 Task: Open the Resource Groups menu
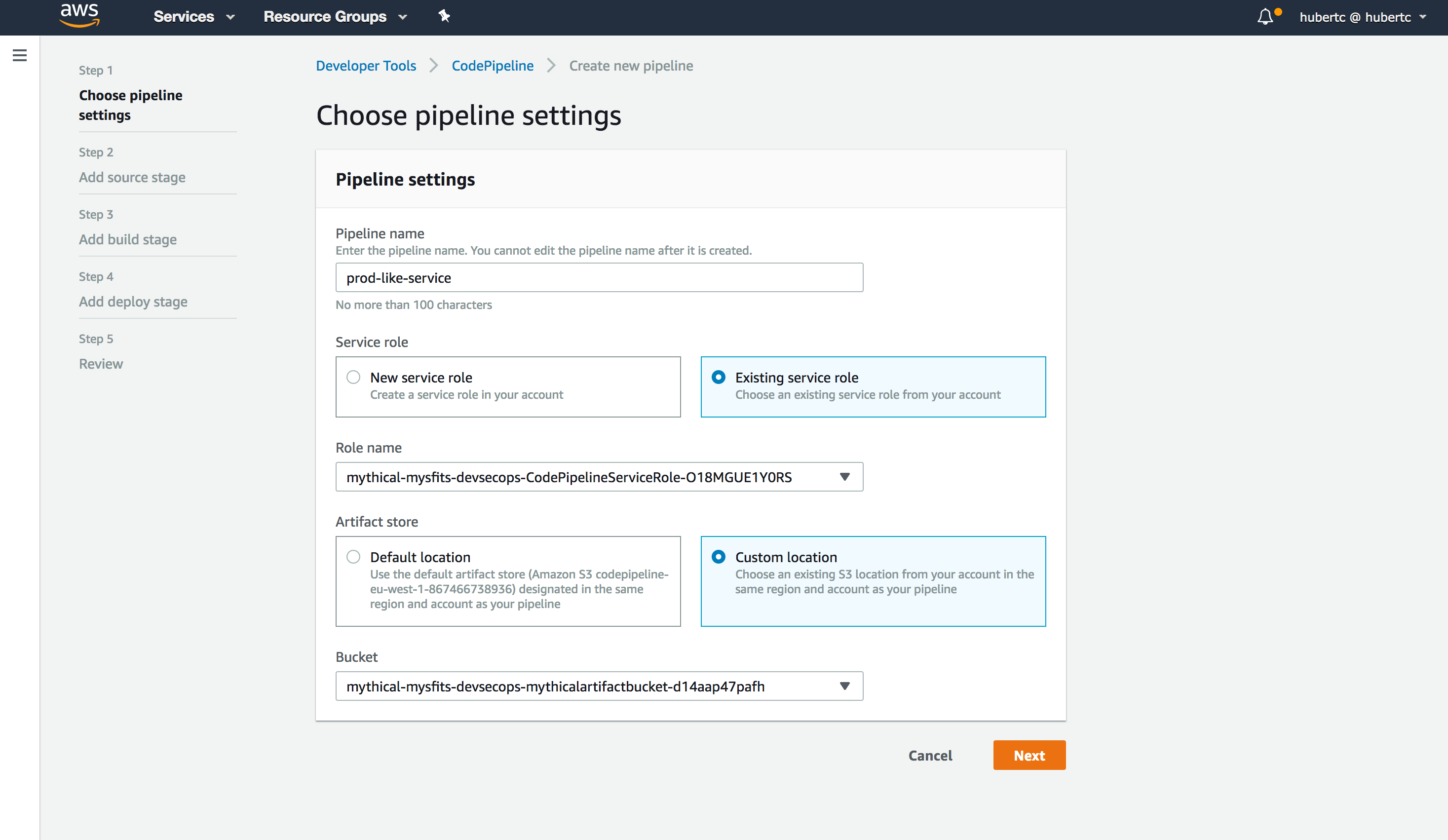pyautogui.click(x=336, y=17)
